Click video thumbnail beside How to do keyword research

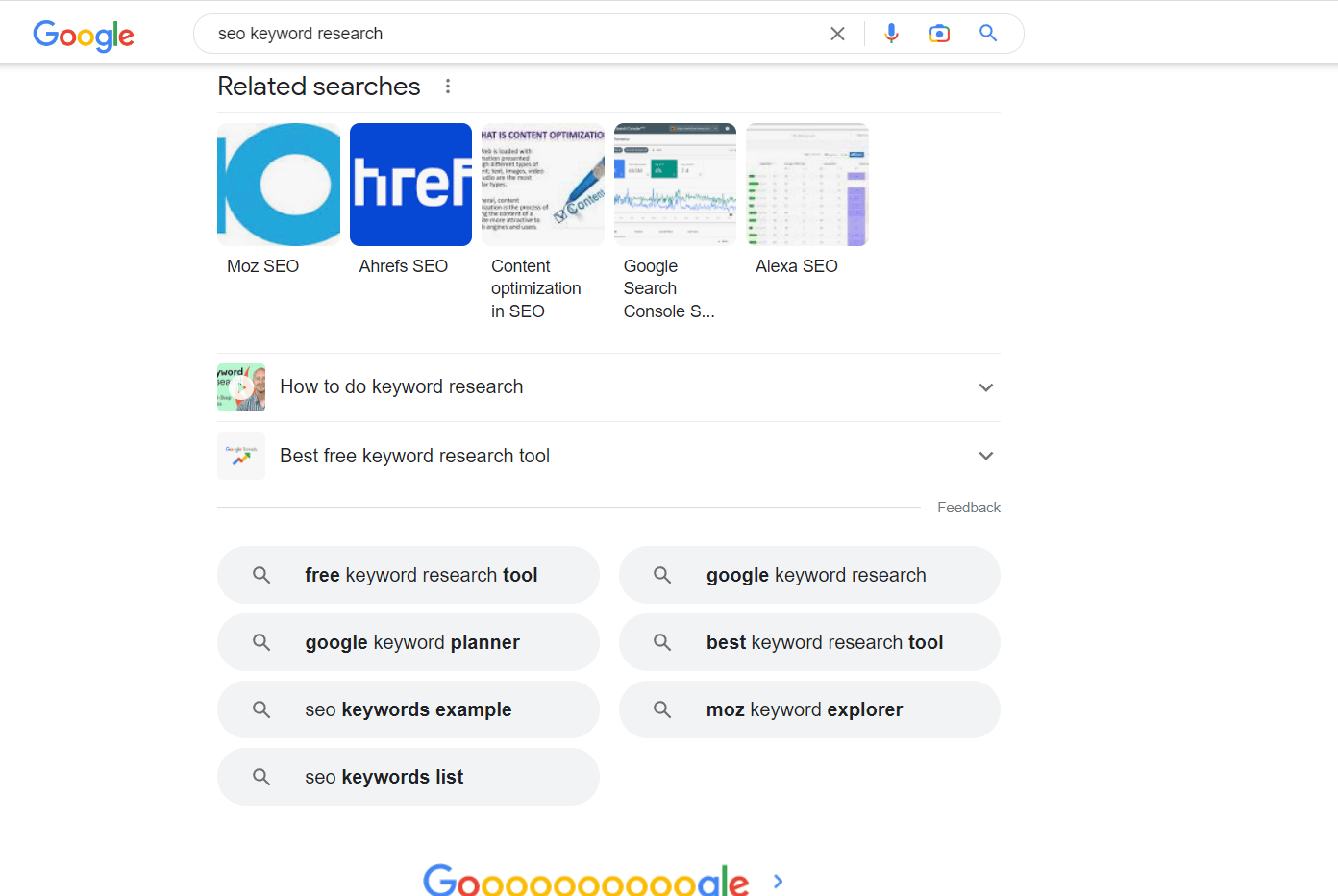click(241, 387)
